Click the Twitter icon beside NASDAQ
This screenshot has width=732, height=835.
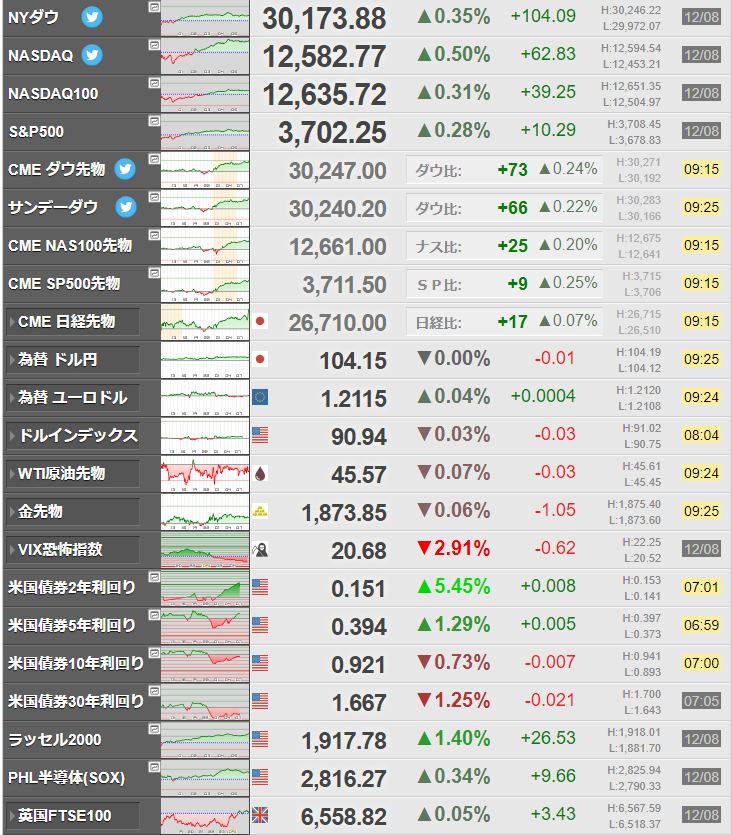[92, 55]
